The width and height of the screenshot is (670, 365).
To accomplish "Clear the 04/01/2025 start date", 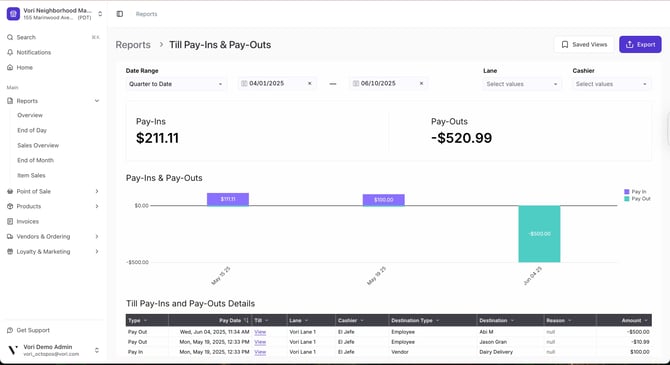I will click(310, 83).
